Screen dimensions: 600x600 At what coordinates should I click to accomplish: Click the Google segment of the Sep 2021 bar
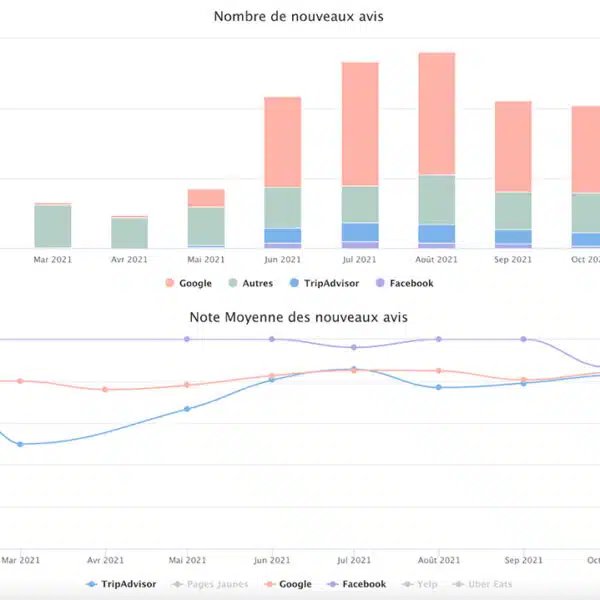point(513,146)
